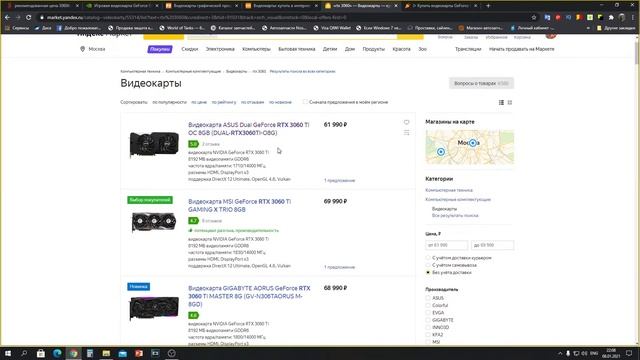Open PowerPoint from the taskbar
The height and width of the screenshot is (360, 640).
[x=139, y=353]
